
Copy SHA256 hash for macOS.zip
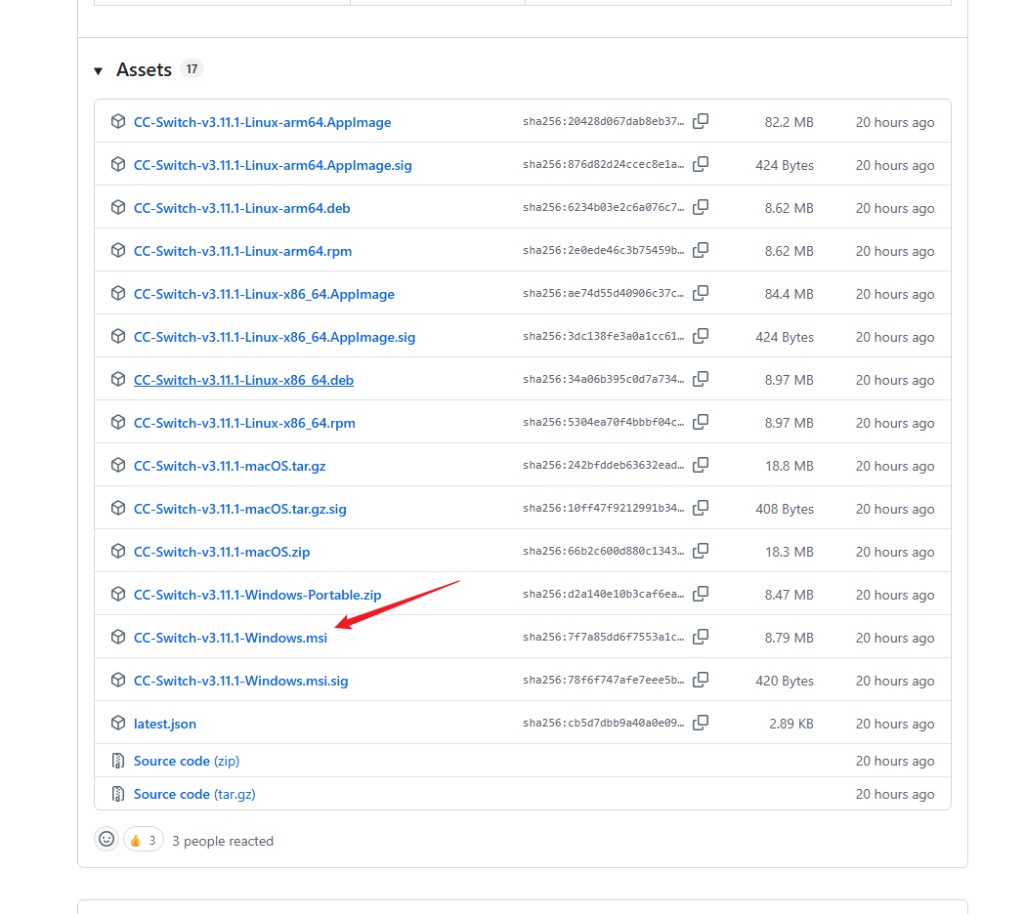click(701, 551)
